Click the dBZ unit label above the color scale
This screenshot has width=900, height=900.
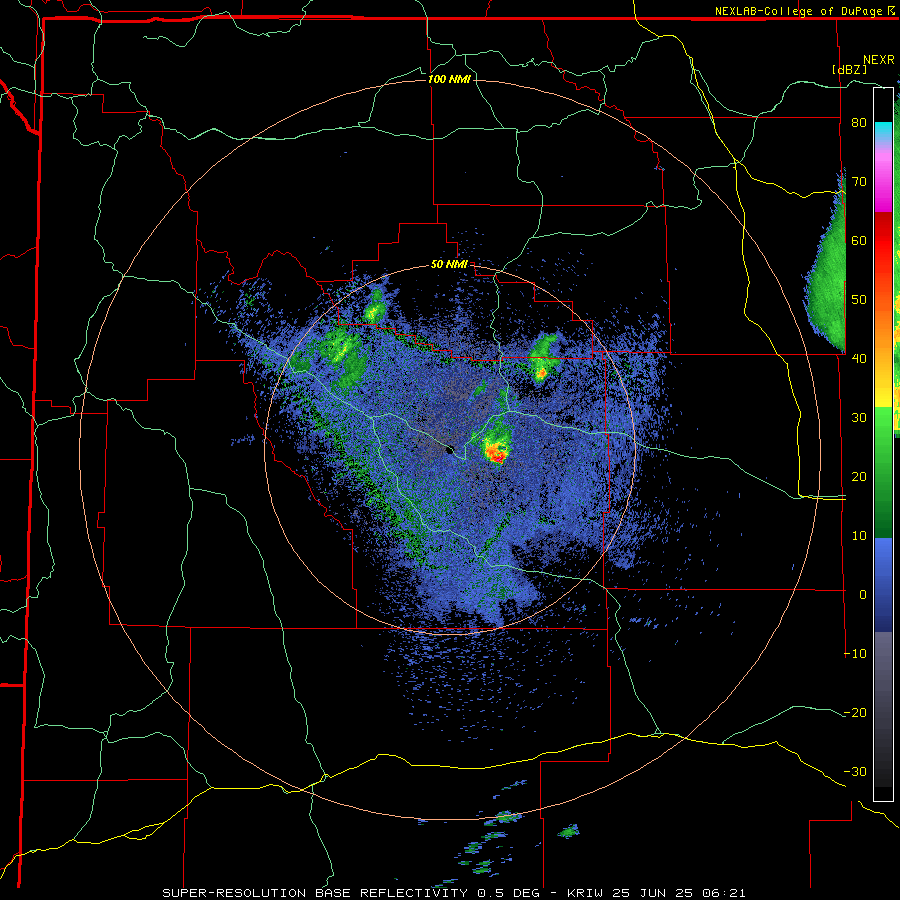coord(849,69)
